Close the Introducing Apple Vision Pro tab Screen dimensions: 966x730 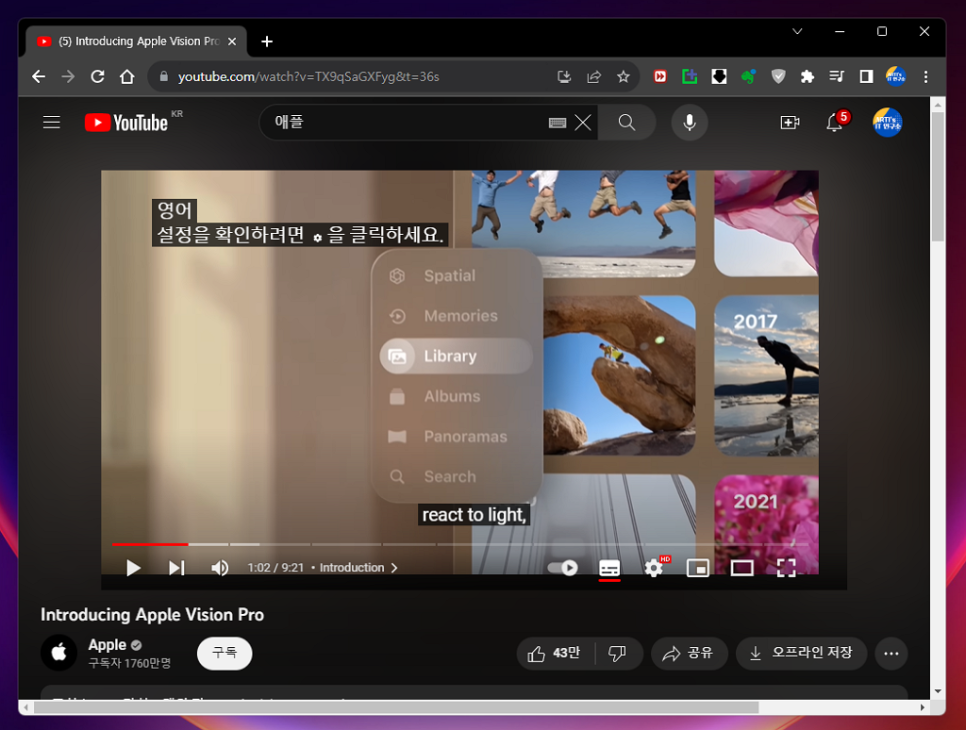tap(232, 41)
